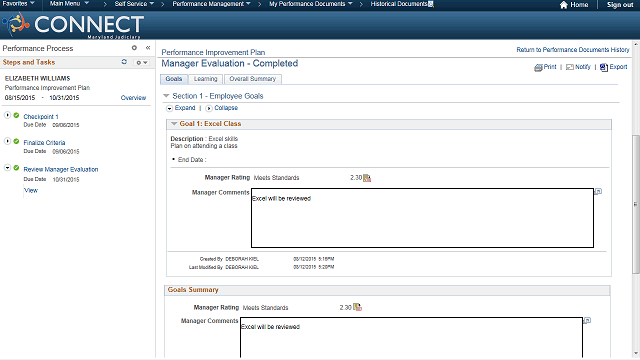
Task: Click the Export document icon
Action: [604, 67]
